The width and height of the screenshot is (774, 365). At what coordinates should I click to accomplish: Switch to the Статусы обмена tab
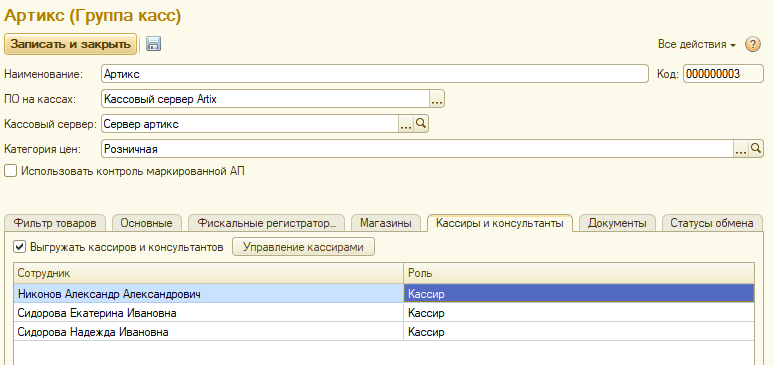click(x=712, y=223)
